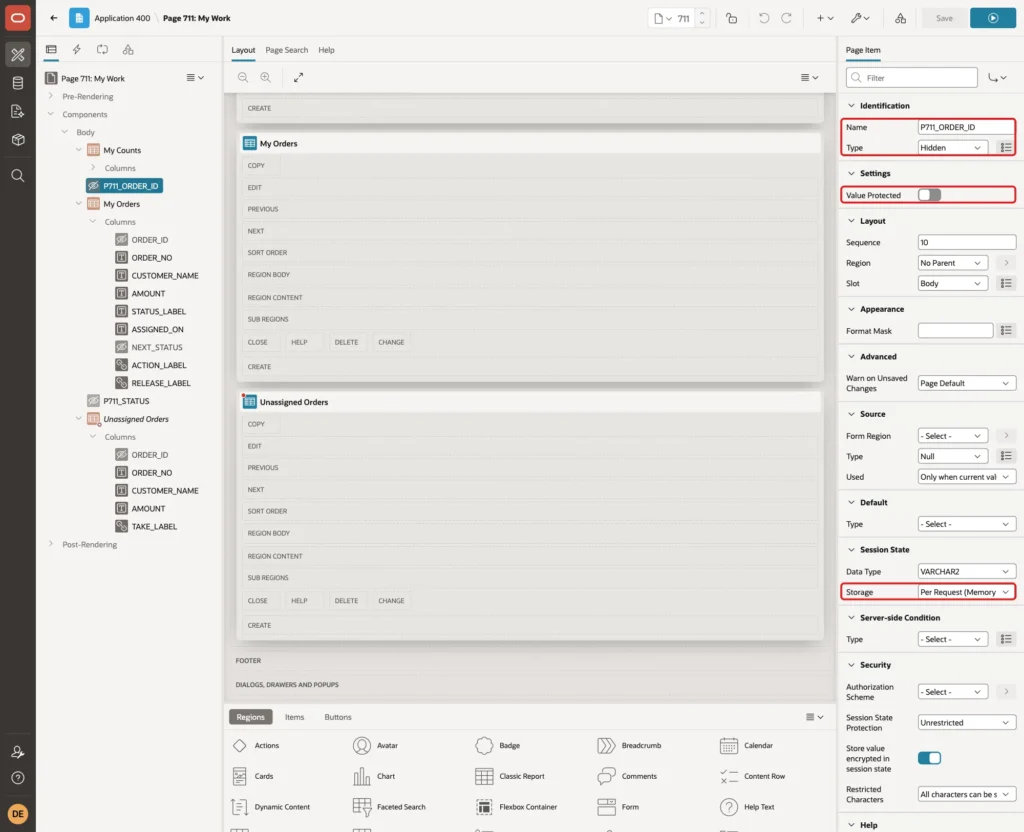Select the Layout tab

click(x=243, y=50)
